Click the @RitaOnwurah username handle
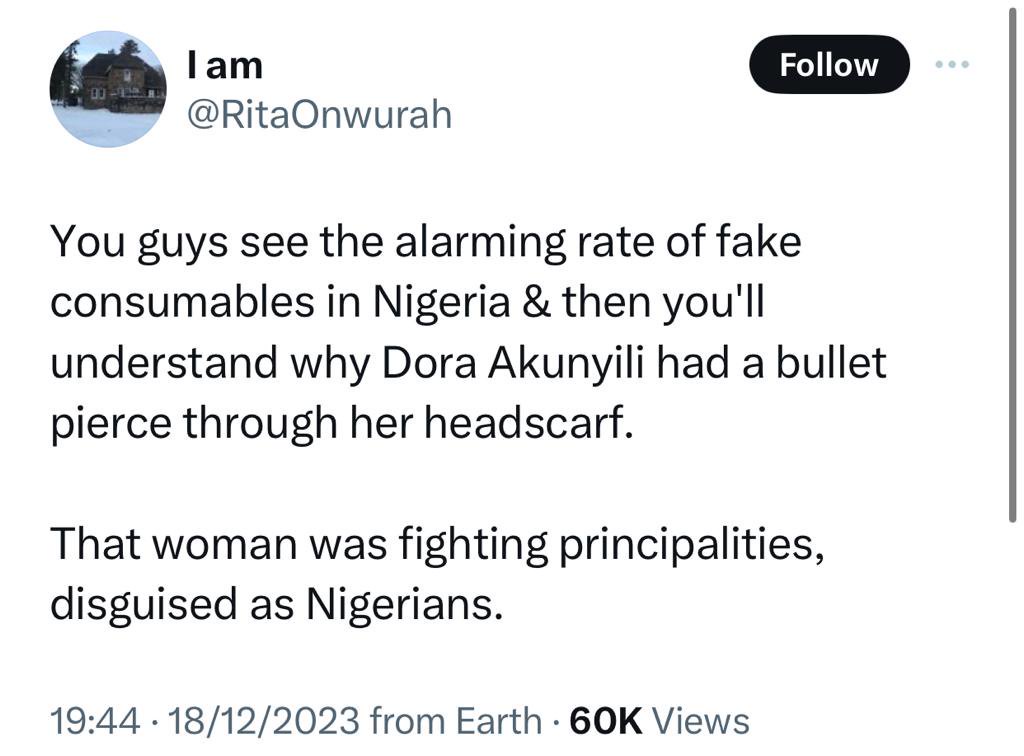 coord(318,114)
